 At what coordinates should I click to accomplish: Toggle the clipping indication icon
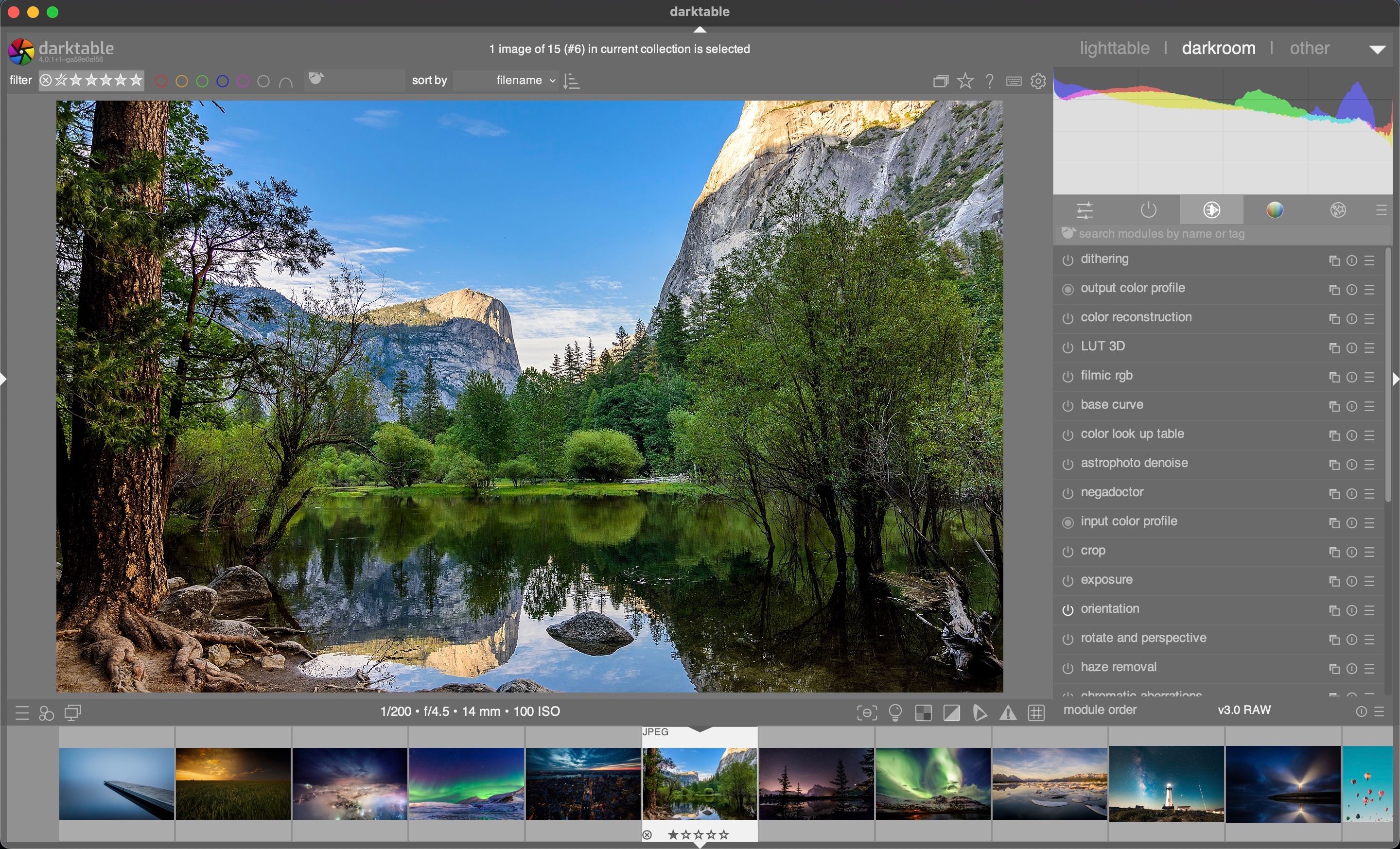(x=952, y=712)
